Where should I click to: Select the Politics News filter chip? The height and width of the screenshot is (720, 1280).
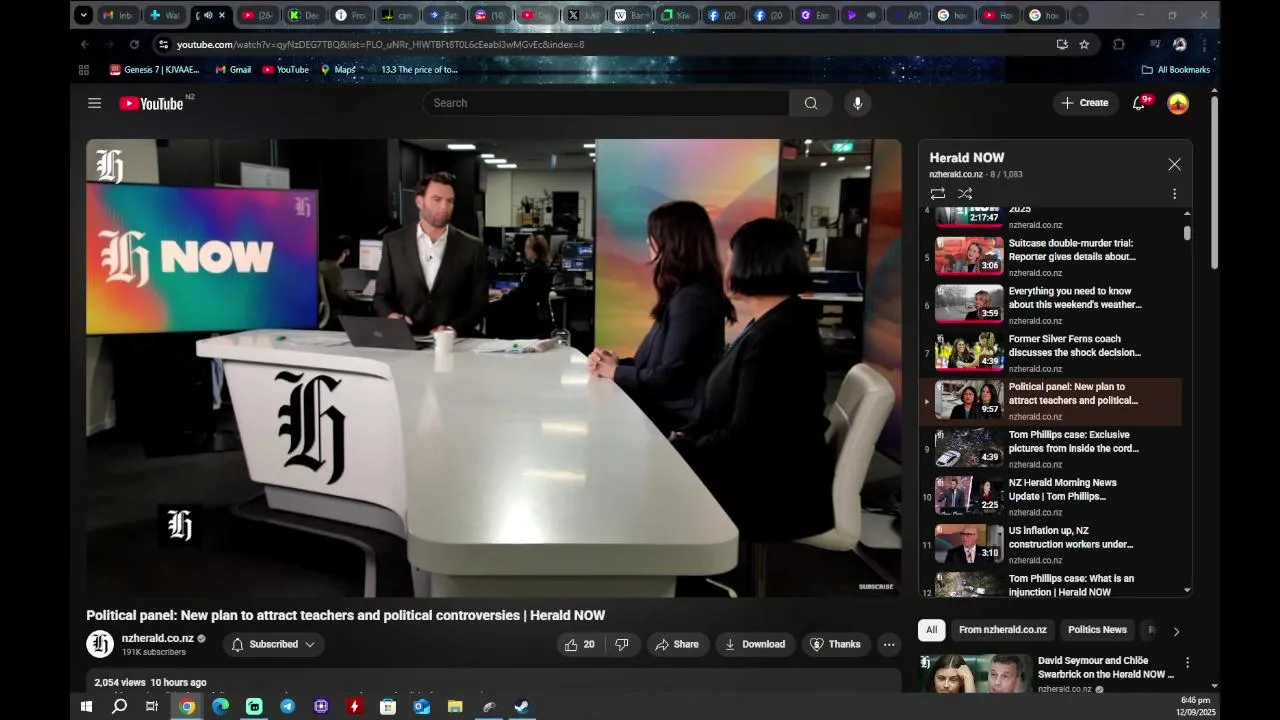pos(1097,630)
